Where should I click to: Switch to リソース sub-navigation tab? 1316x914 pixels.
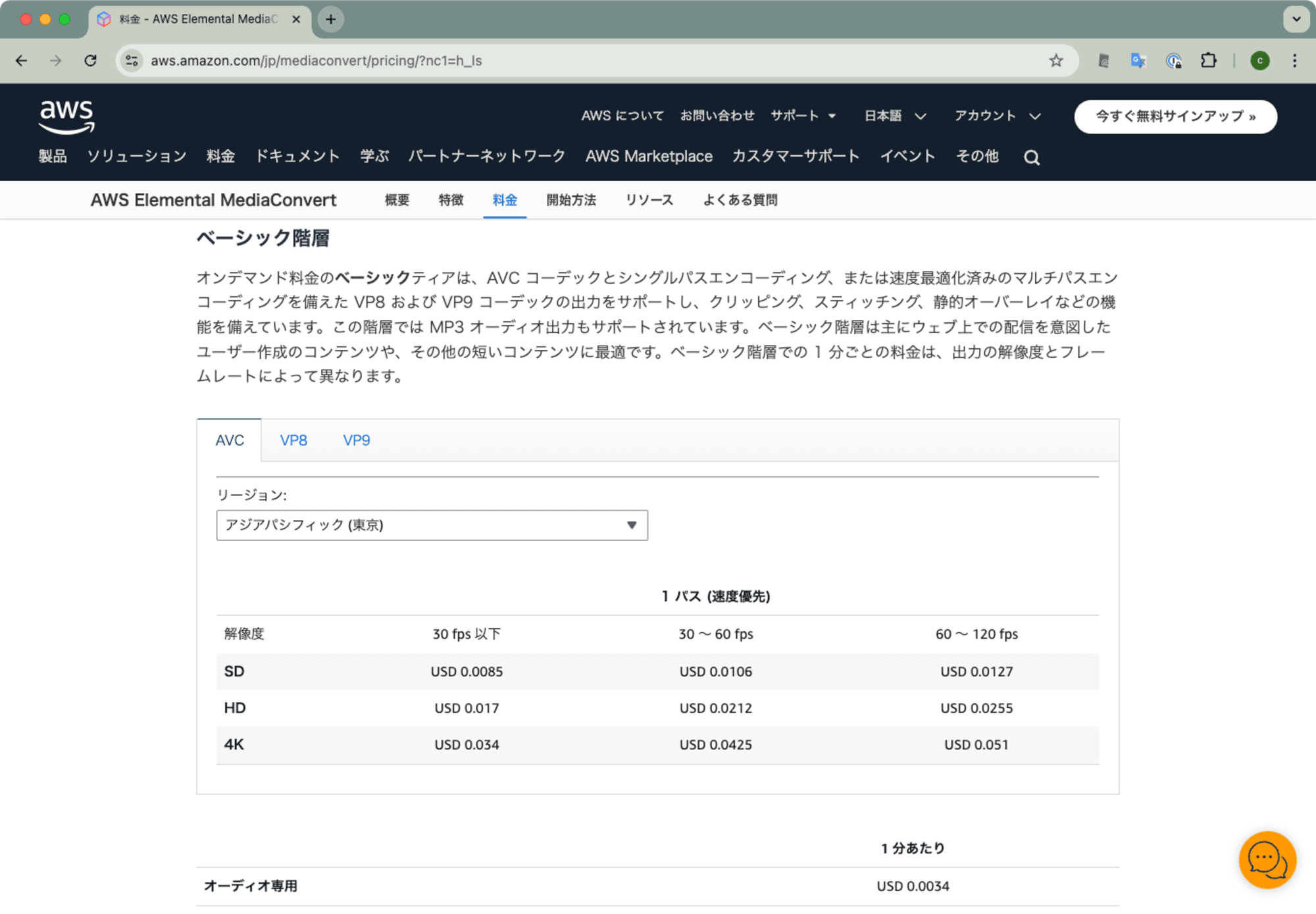click(649, 200)
